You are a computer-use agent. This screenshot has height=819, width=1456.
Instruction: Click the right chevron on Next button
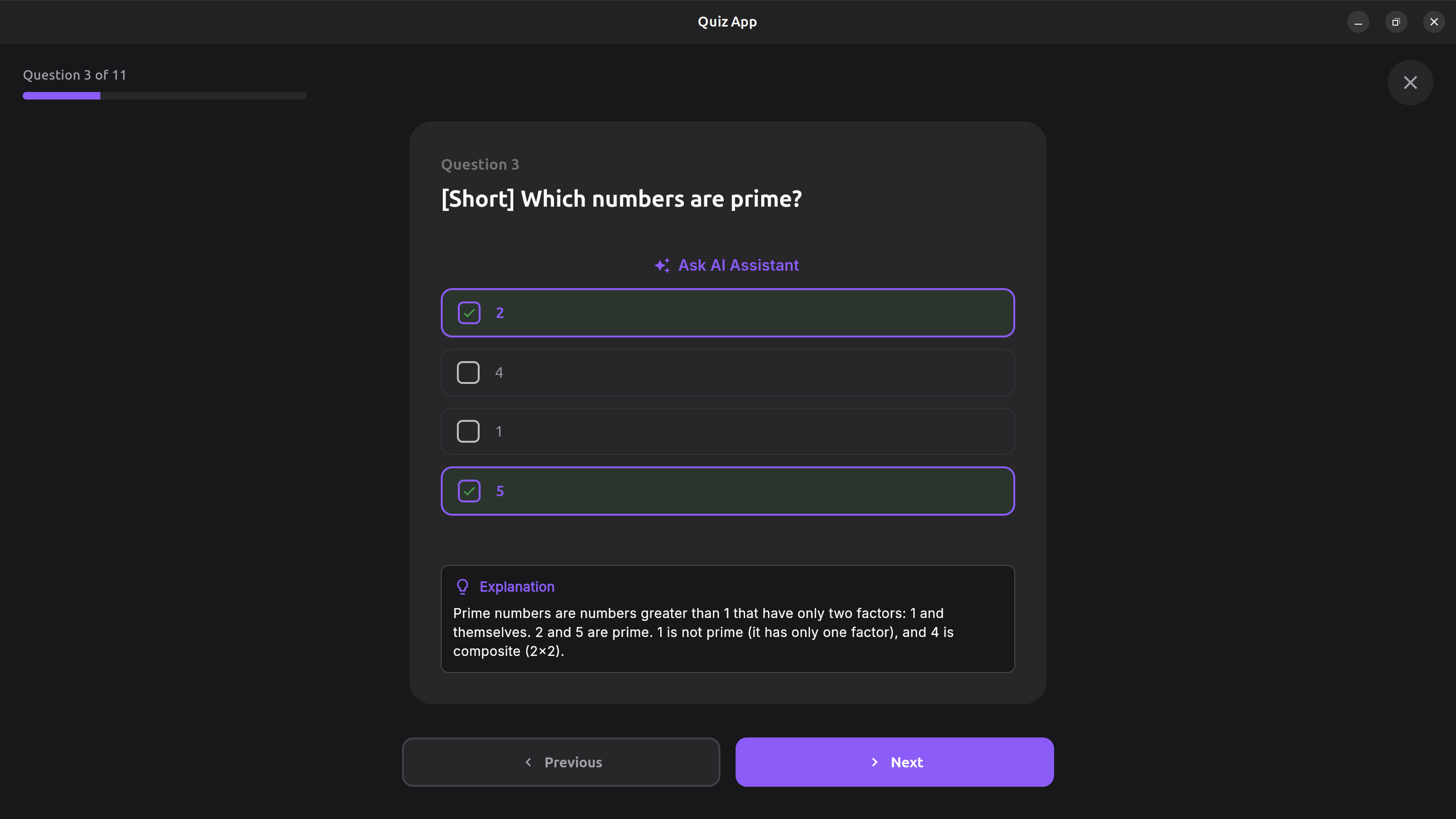point(874,762)
